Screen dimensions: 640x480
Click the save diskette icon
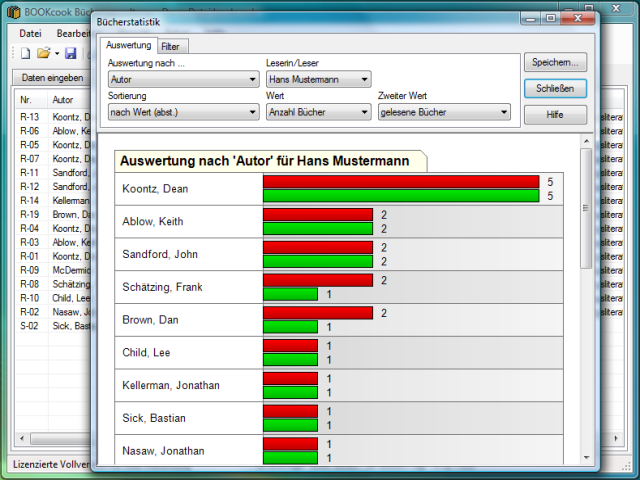click(72, 53)
